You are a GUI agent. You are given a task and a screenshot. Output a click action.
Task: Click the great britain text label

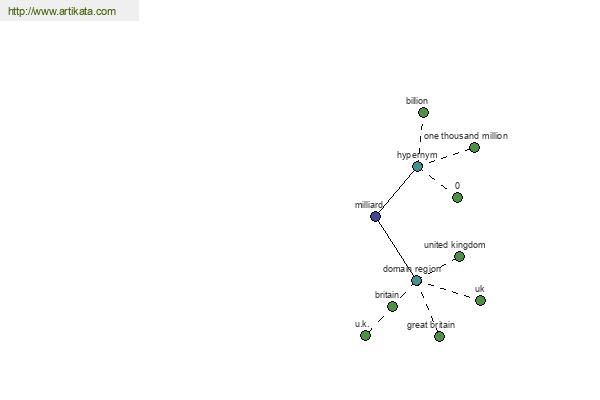(x=431, y=325)
